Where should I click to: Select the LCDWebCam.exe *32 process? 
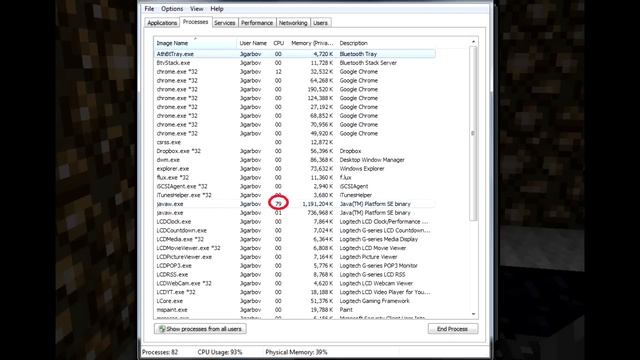294,283
